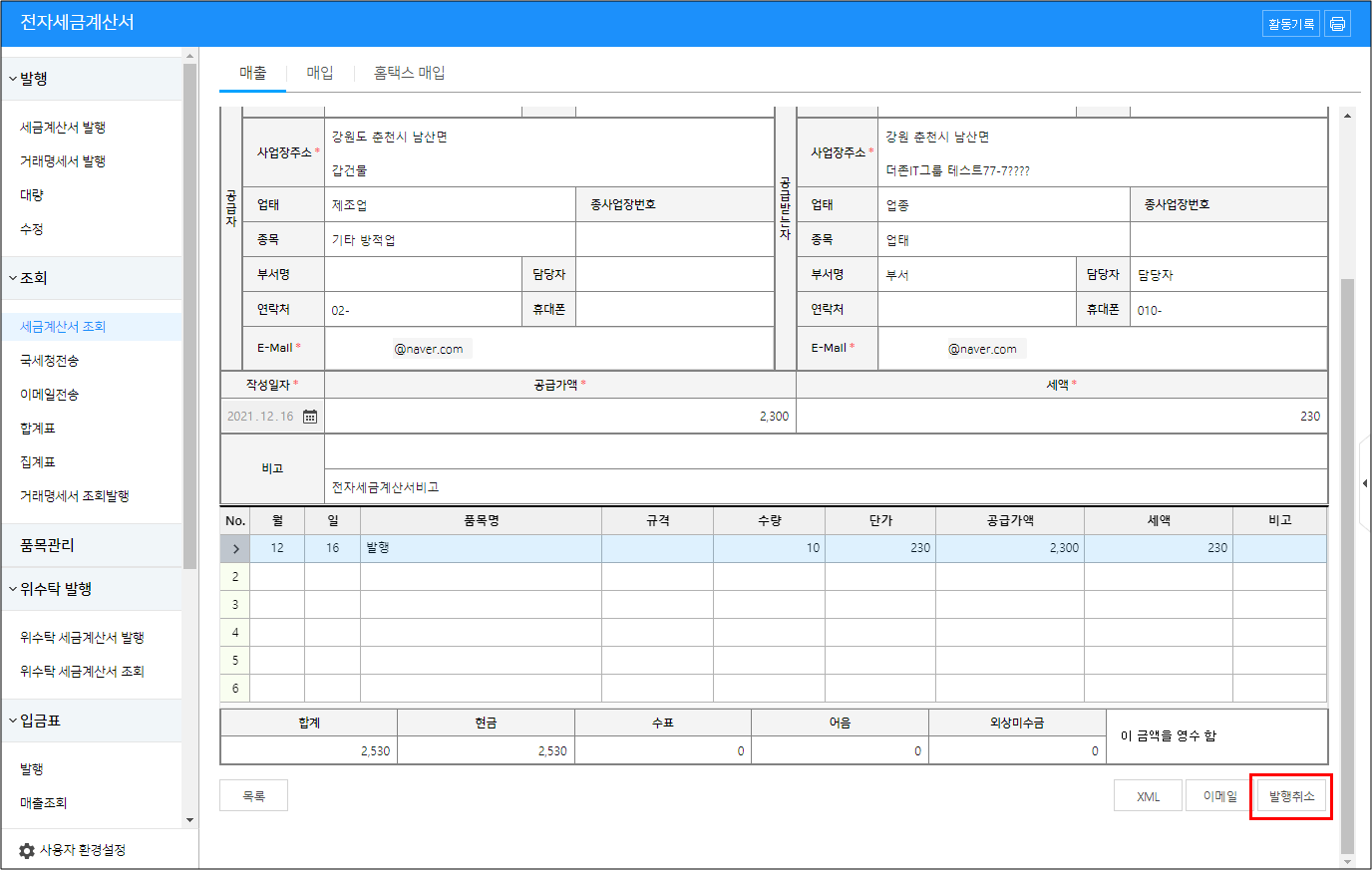The width and height of the screenshot is (1372, 870).
Task: Open 사용자 환경설정 gear settings
Action: [27, 851]
